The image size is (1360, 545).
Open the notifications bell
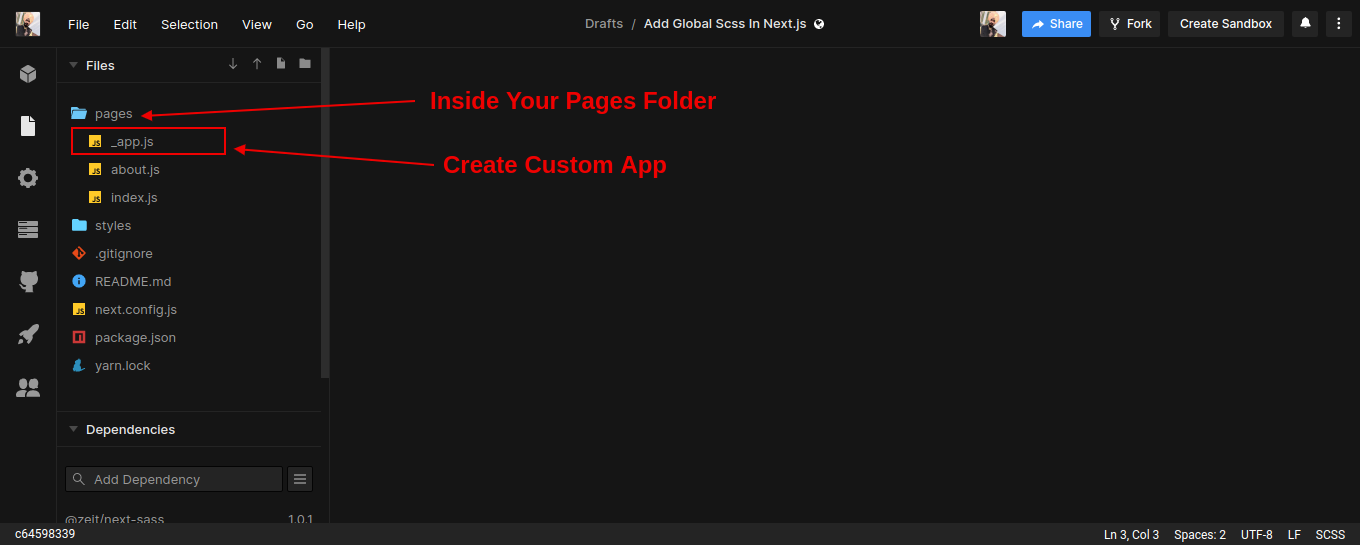coord(1305,24)
